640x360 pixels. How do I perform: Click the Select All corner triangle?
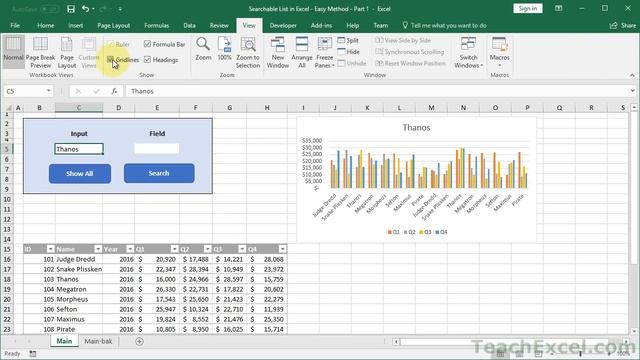(8, 108)
